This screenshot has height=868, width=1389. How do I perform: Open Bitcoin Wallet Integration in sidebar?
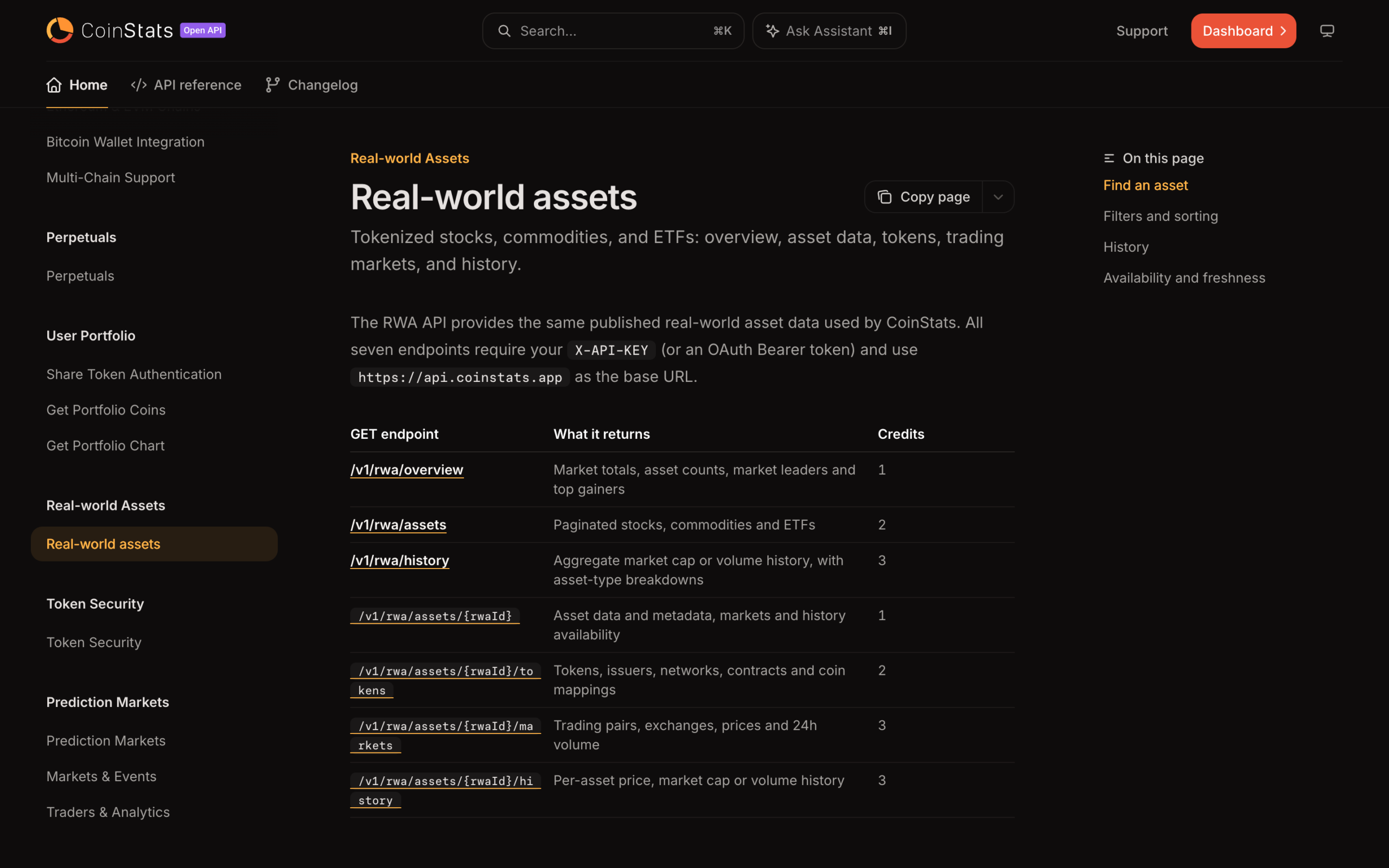coord(125,142)
